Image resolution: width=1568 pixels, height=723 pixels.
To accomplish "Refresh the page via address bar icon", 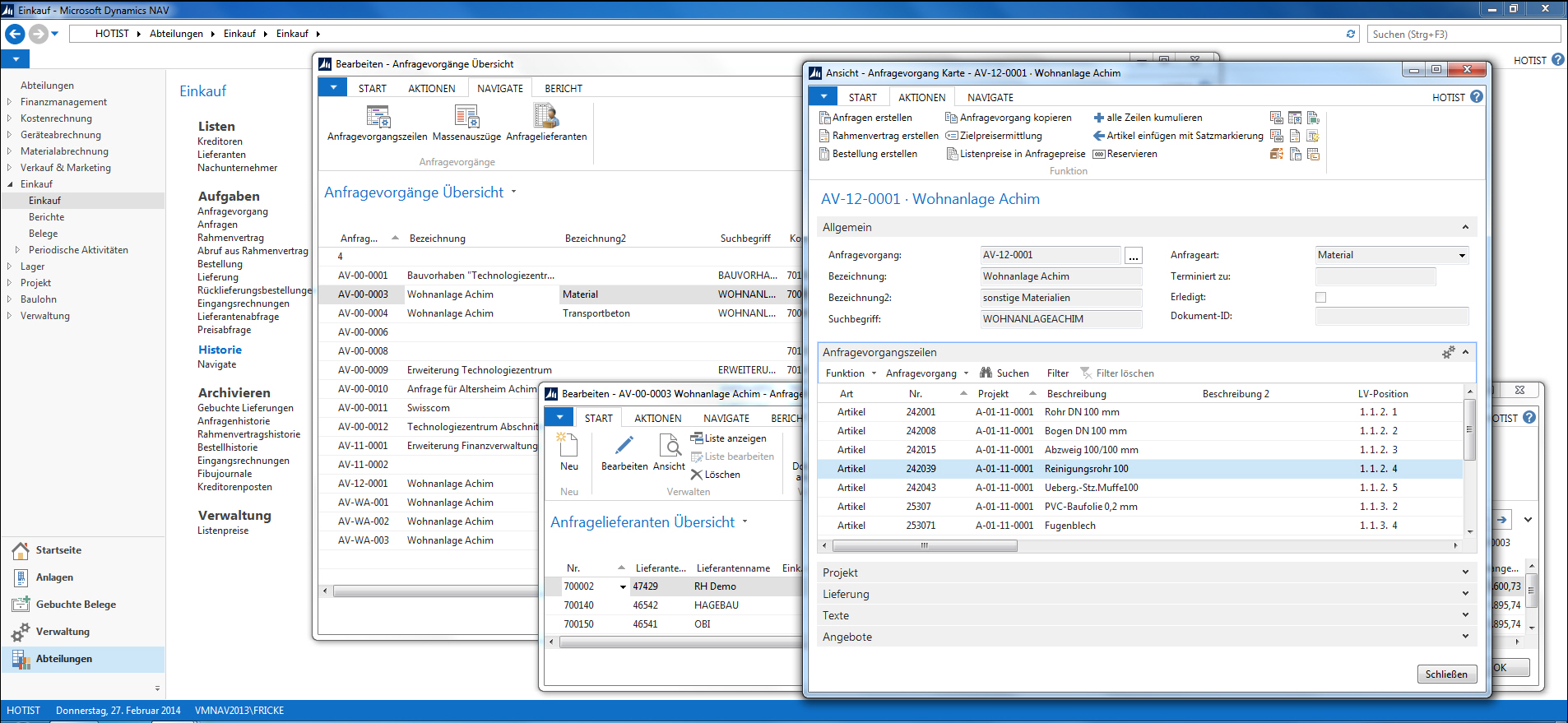I will coord(1350,34).
